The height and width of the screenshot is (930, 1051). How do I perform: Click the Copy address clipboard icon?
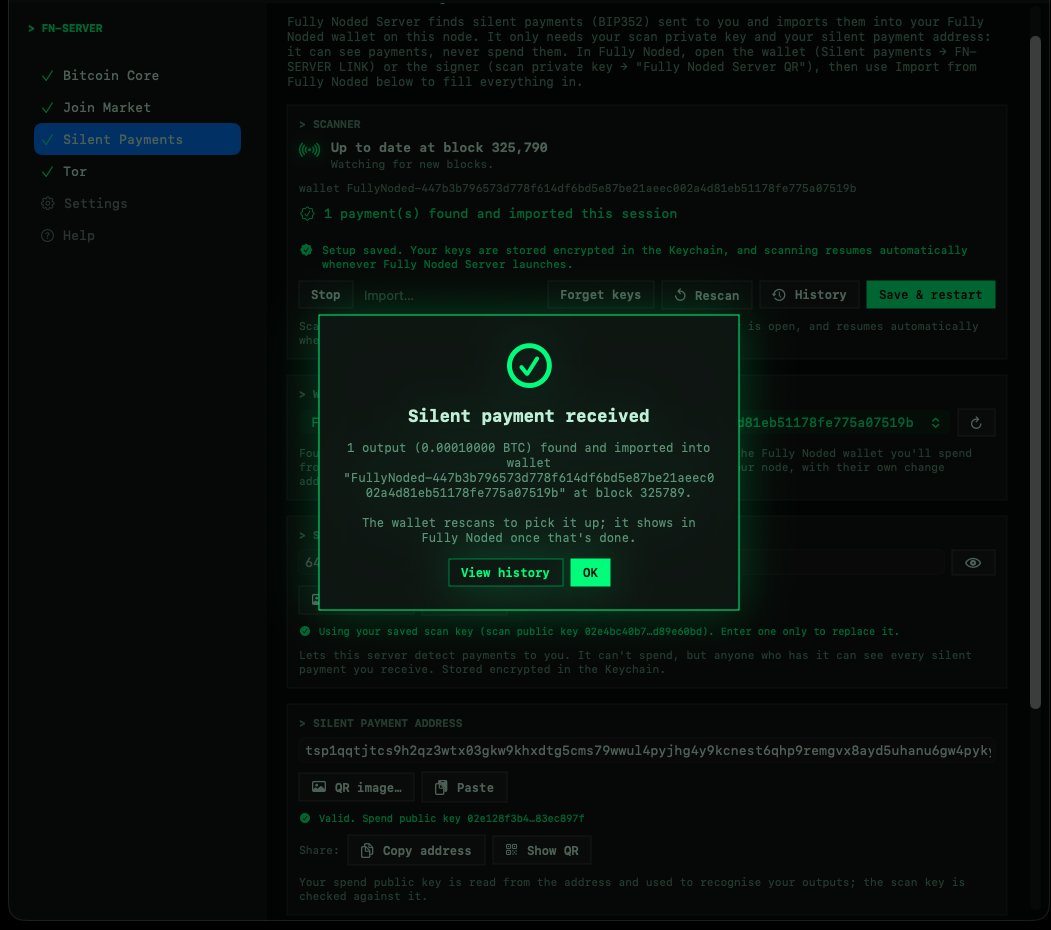pyautogui.click(x=367, y=851)
